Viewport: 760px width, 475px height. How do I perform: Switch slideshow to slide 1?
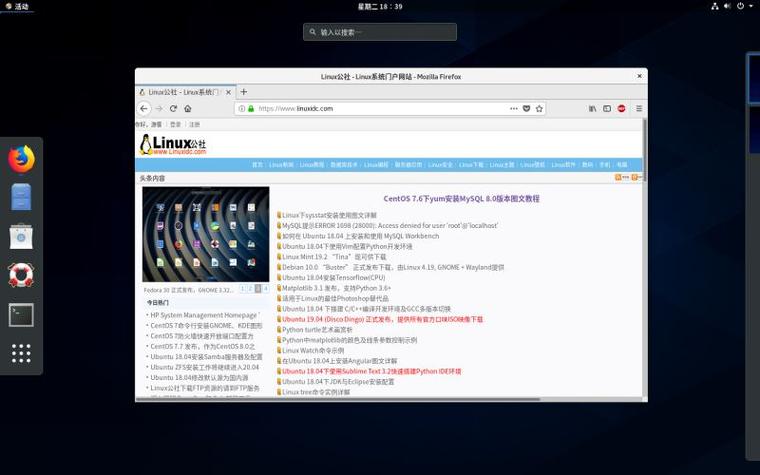(243, 289)
